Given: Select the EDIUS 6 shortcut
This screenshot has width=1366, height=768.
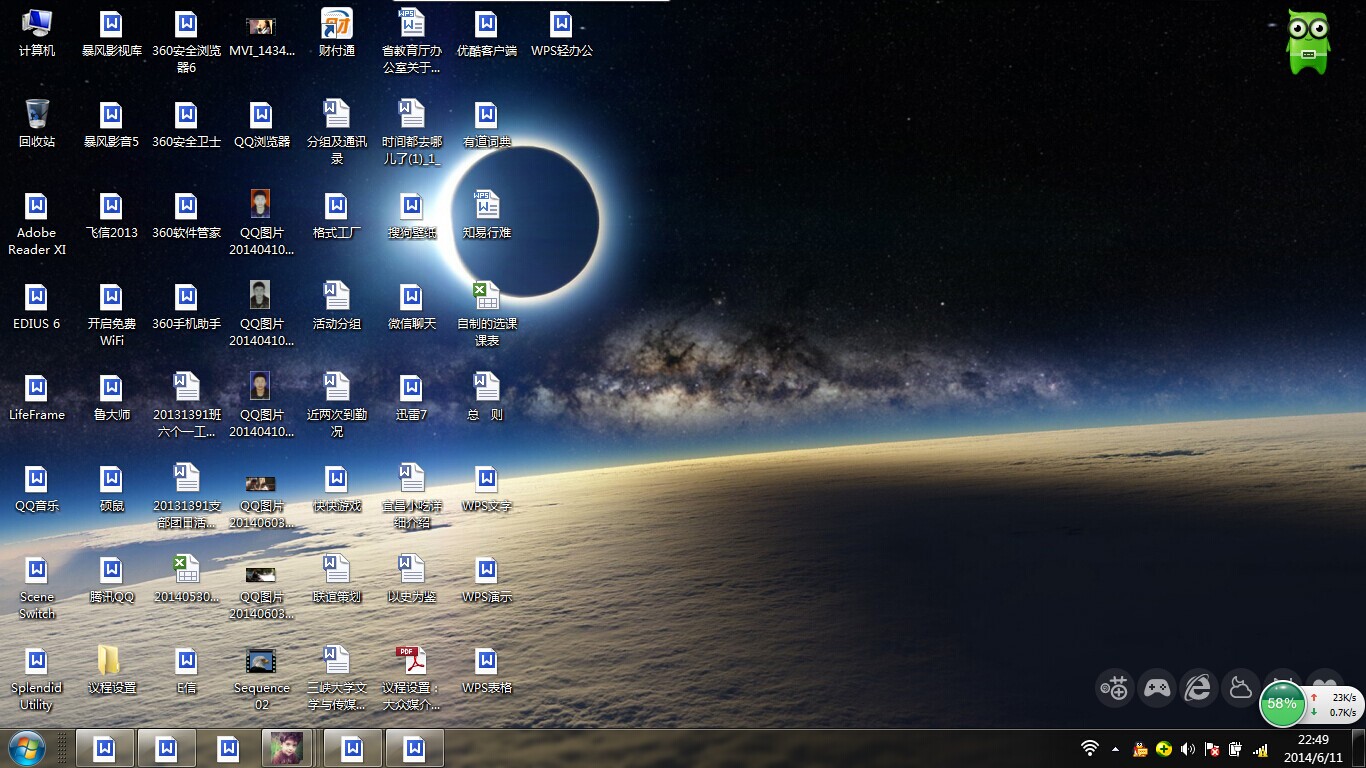Looking at the screenshot, I should 37,306.
